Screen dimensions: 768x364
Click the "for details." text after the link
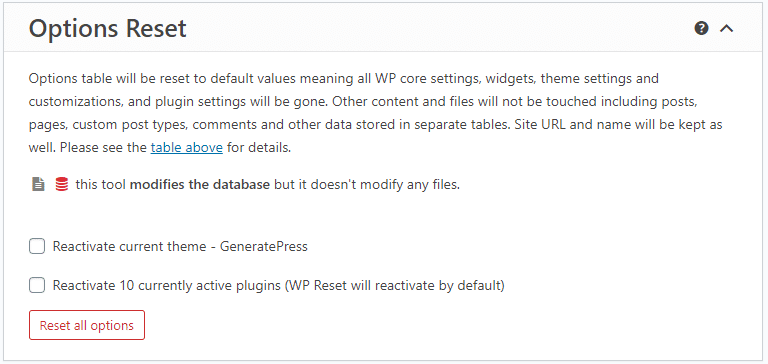pos(259,147)
